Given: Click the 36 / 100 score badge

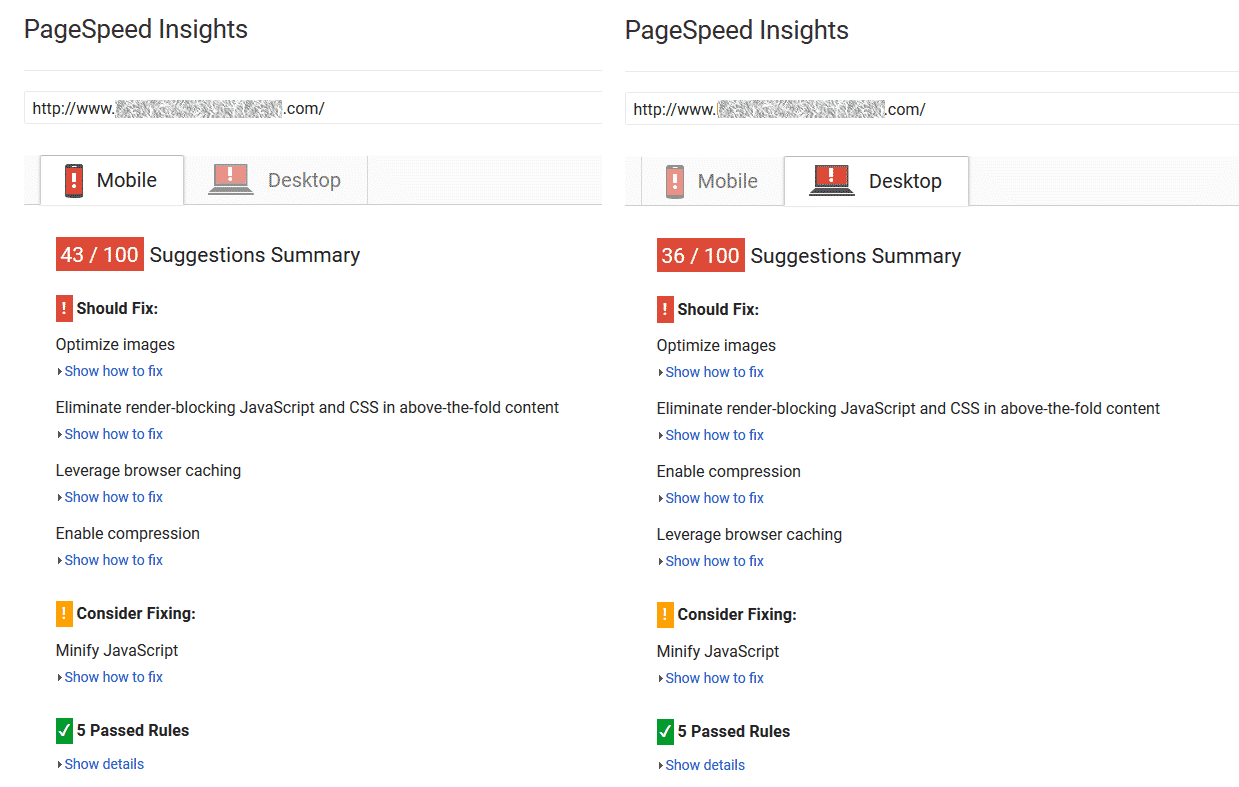Looking at the screenshot, I should tap(701, 256).
